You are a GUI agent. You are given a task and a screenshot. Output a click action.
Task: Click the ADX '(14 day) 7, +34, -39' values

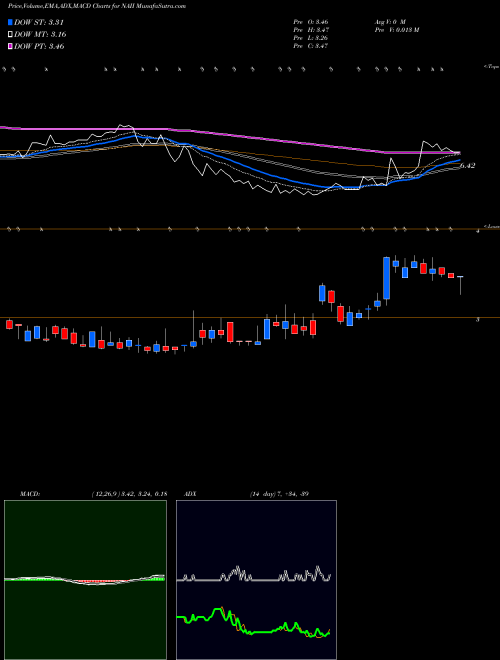pyautogui.click(x=279, y=494)
